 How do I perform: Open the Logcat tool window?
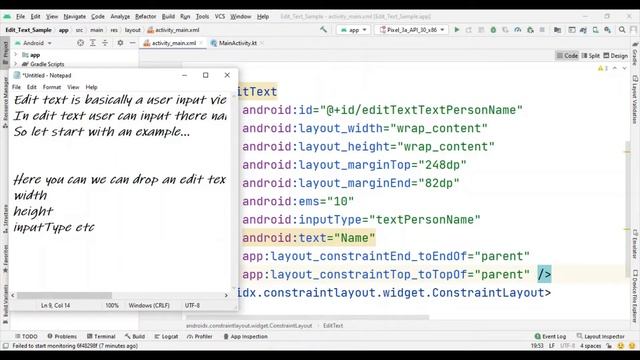tap(166, 336)
